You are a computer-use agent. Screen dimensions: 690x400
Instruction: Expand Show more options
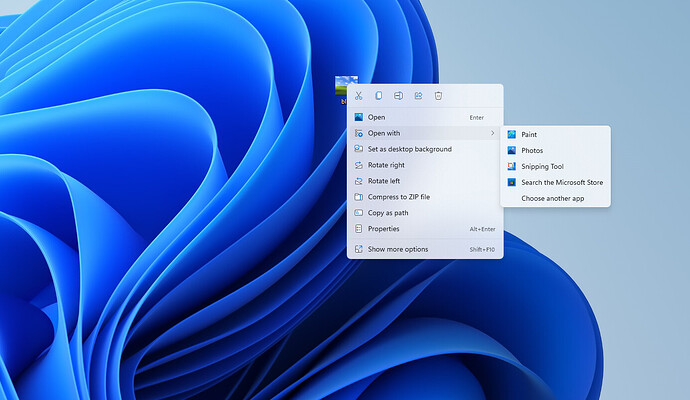coord(397,249)
